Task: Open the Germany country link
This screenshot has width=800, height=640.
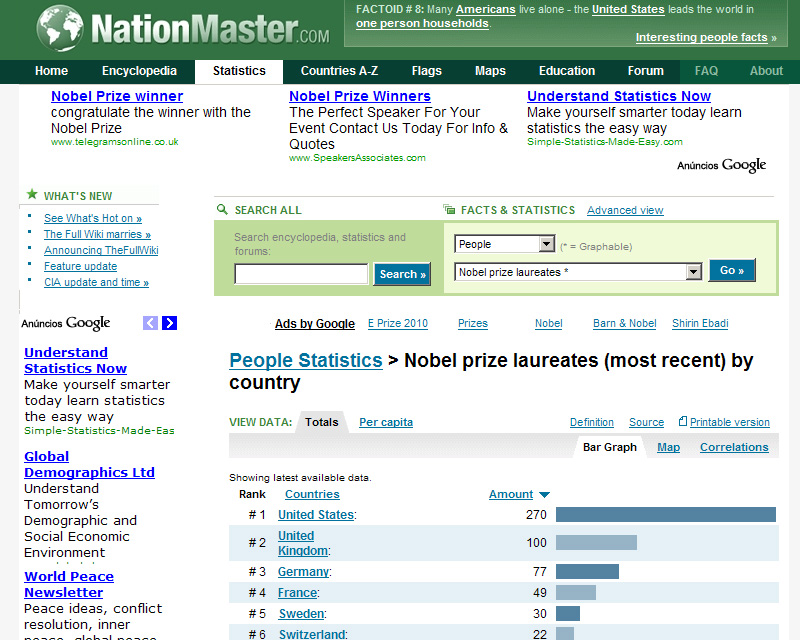Action: point(303,572)
